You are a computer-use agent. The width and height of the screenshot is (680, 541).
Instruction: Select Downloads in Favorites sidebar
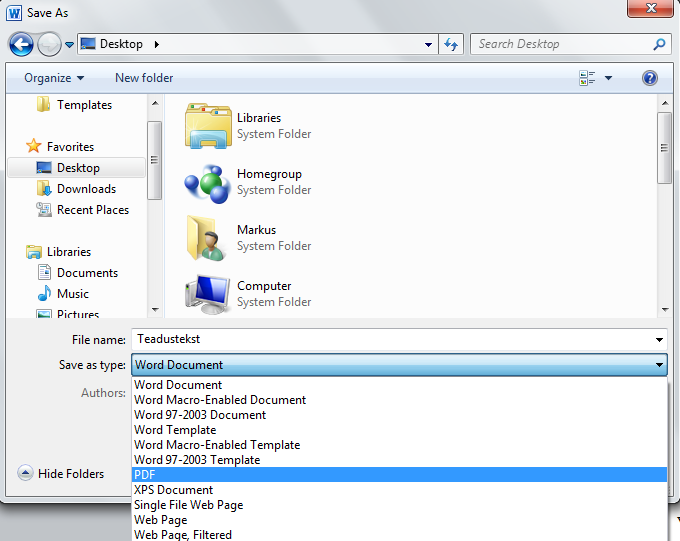coord(86,189)
